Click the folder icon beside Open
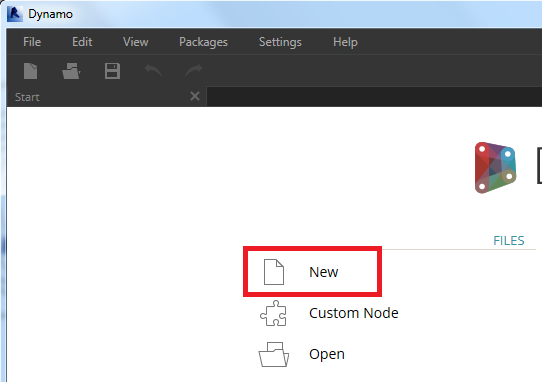 tap(273, 354)
